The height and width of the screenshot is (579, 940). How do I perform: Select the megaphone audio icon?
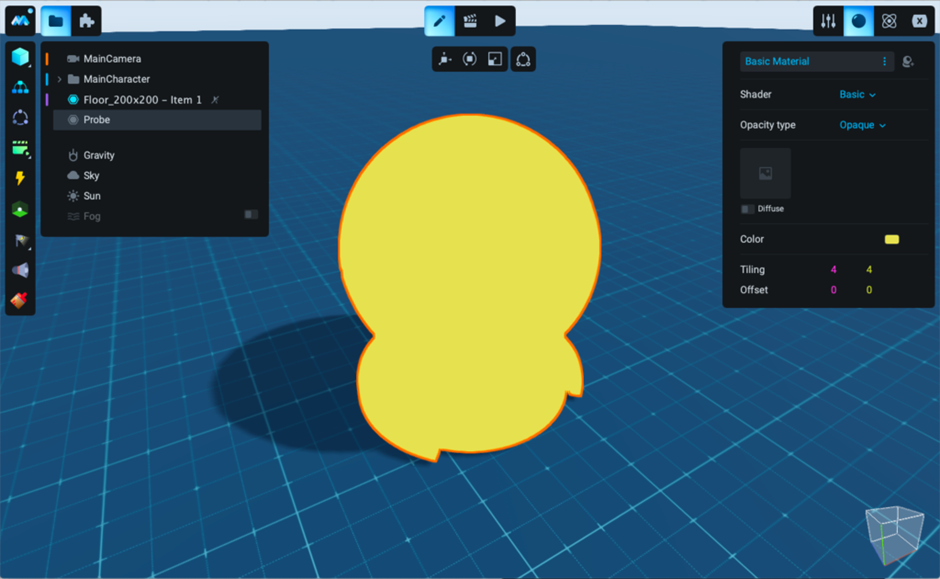(x=20, y=270)
